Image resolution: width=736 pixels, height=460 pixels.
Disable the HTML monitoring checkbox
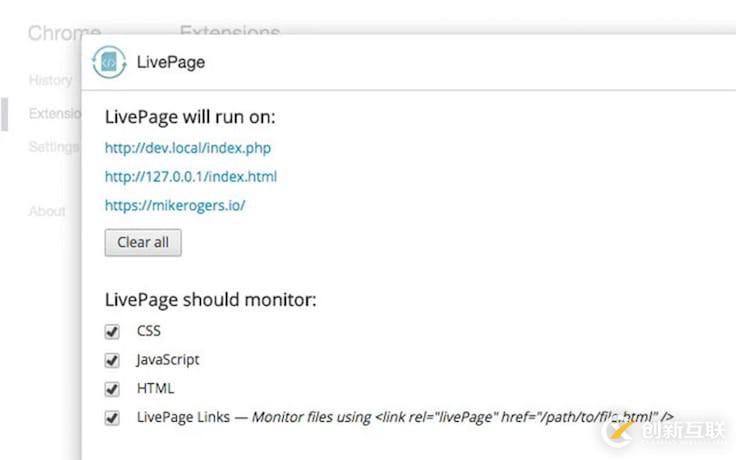point(112,389)
